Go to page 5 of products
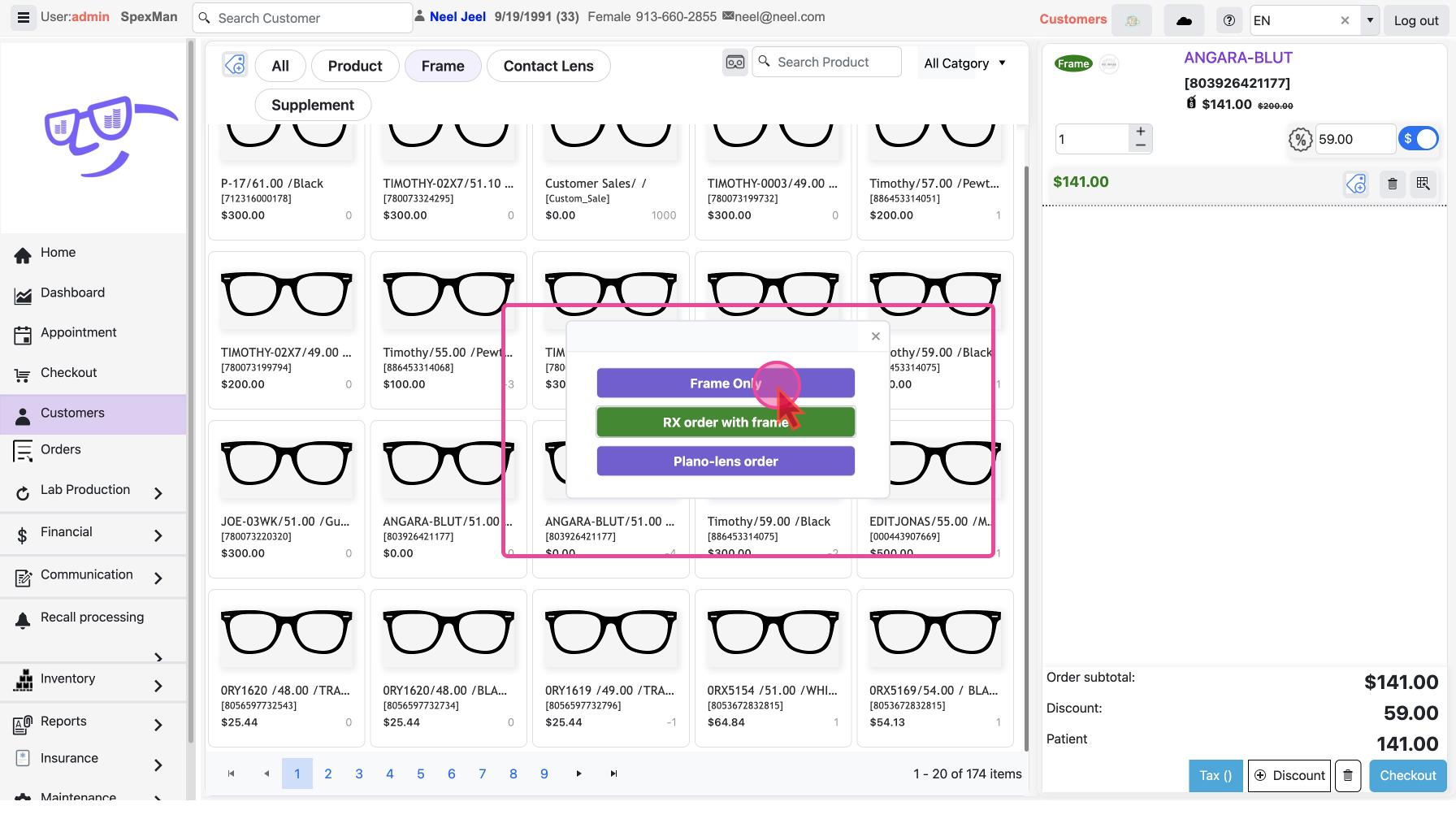Screen dimensions: 1456x819 point(421,773)
